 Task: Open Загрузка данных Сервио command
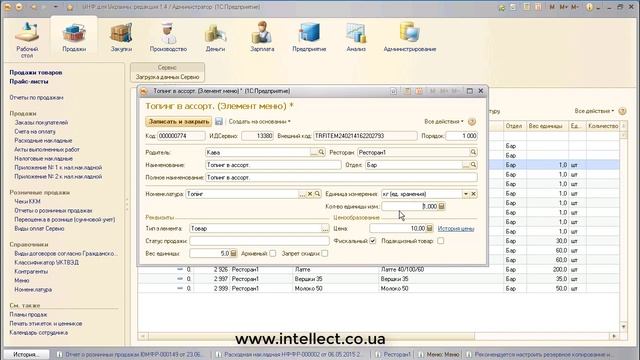pyautogui.click(x=167, y=77)
